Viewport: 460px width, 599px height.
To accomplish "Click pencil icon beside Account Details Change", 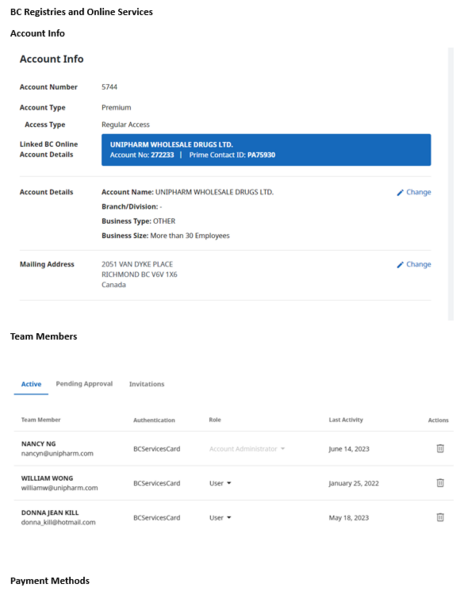I will click(400, 193).
